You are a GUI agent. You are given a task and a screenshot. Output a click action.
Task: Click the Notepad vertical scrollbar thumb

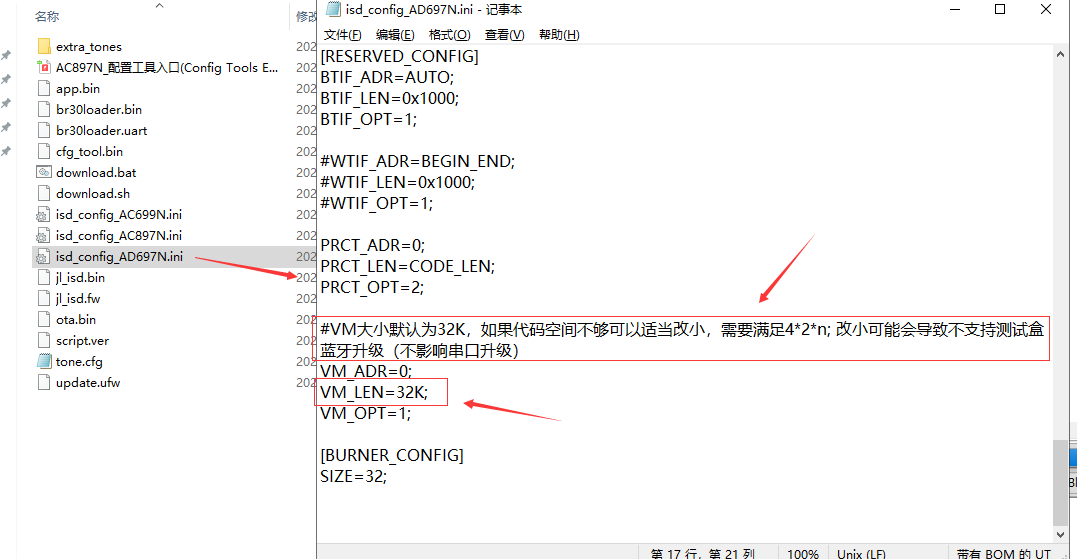1061,482
